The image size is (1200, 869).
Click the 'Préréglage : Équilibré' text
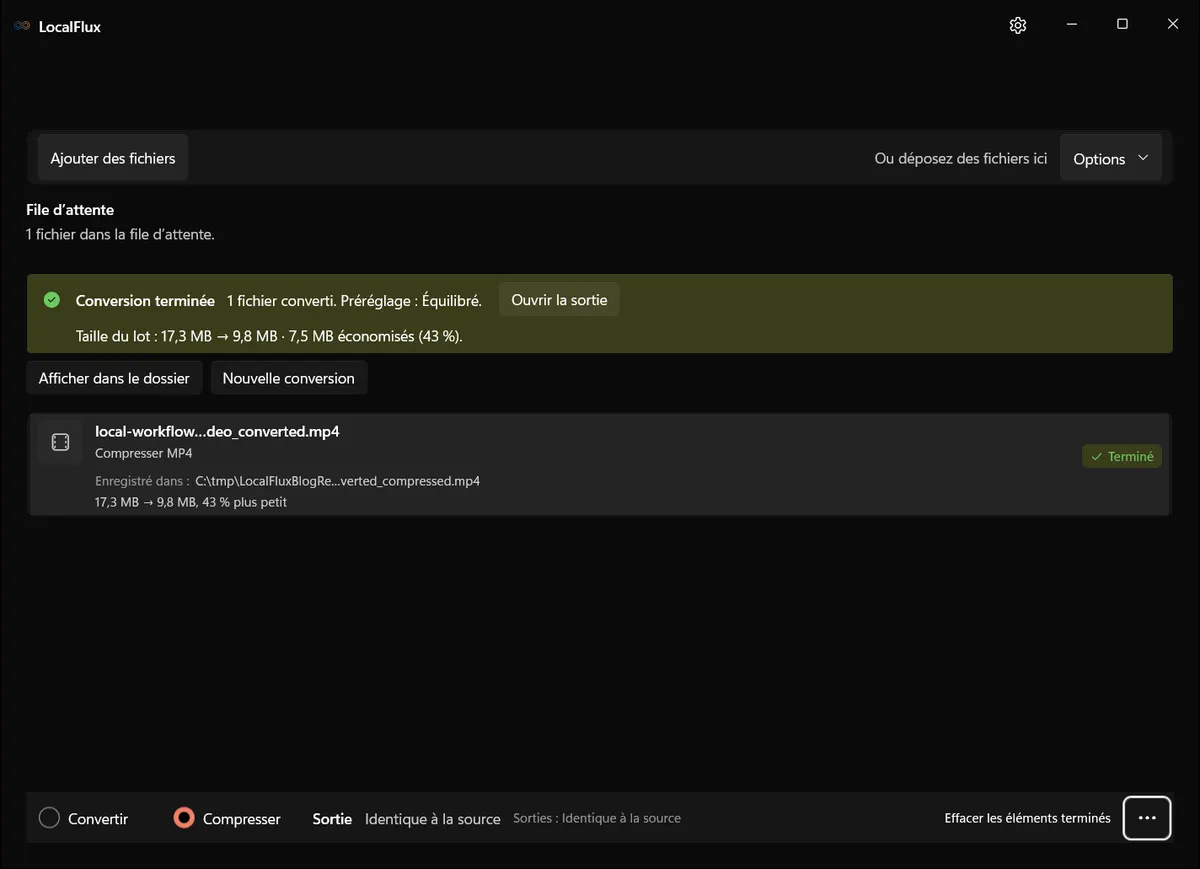(411, 300)
